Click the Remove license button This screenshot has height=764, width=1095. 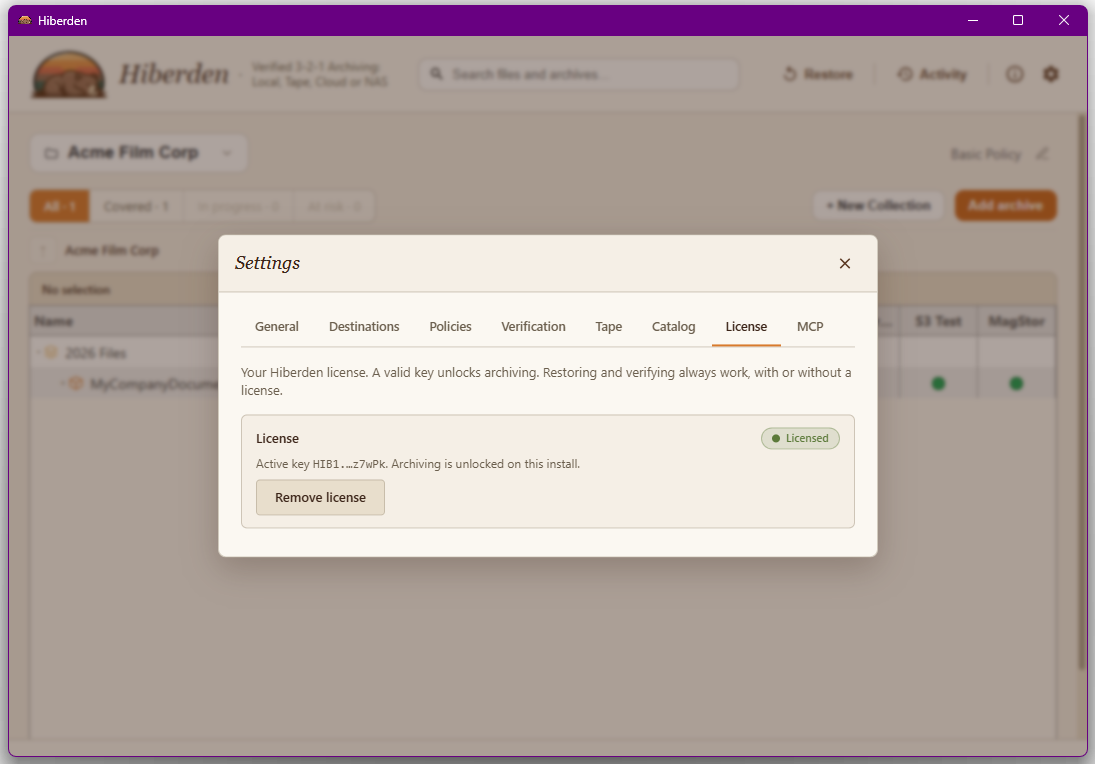pos(320,497)
